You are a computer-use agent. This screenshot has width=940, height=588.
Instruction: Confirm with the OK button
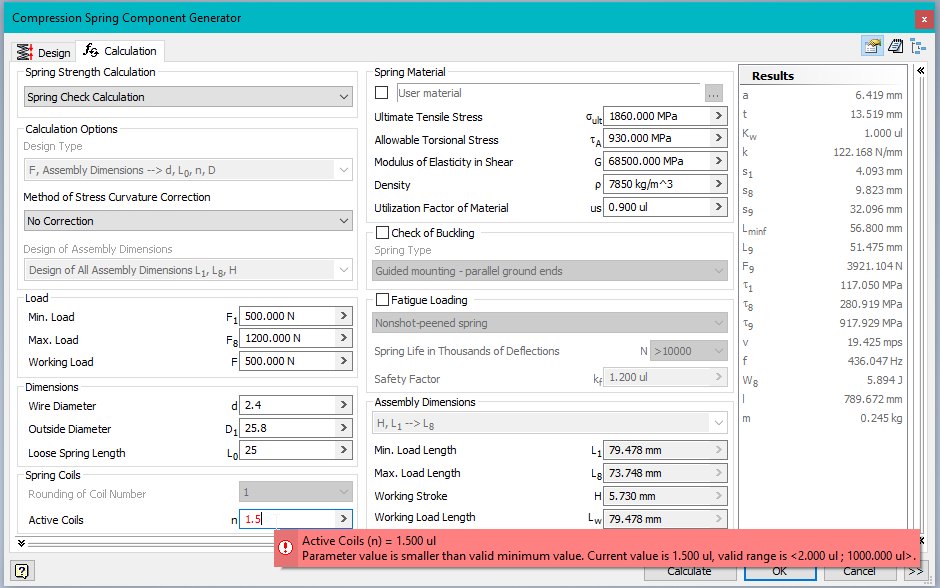tap(779, 571)
